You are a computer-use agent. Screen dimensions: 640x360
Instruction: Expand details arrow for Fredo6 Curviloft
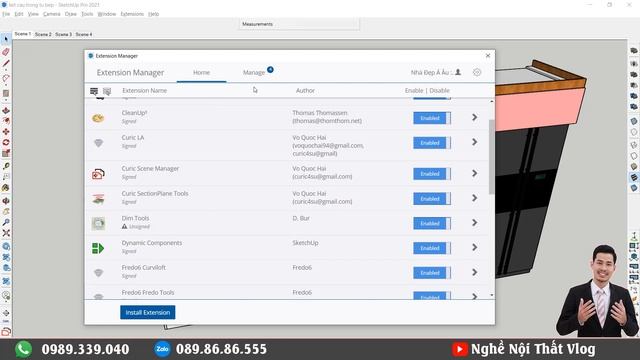point(474,272)
